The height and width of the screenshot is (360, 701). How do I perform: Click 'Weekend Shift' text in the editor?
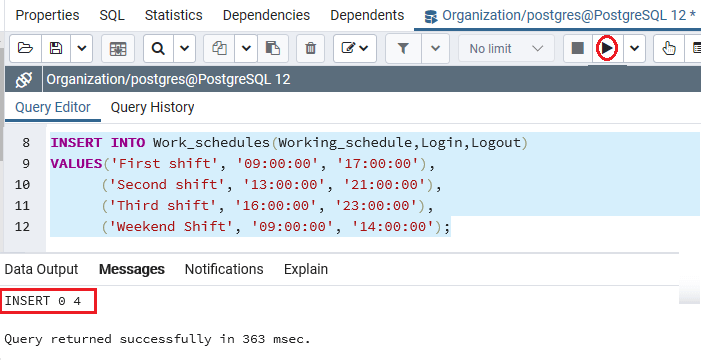171,227
